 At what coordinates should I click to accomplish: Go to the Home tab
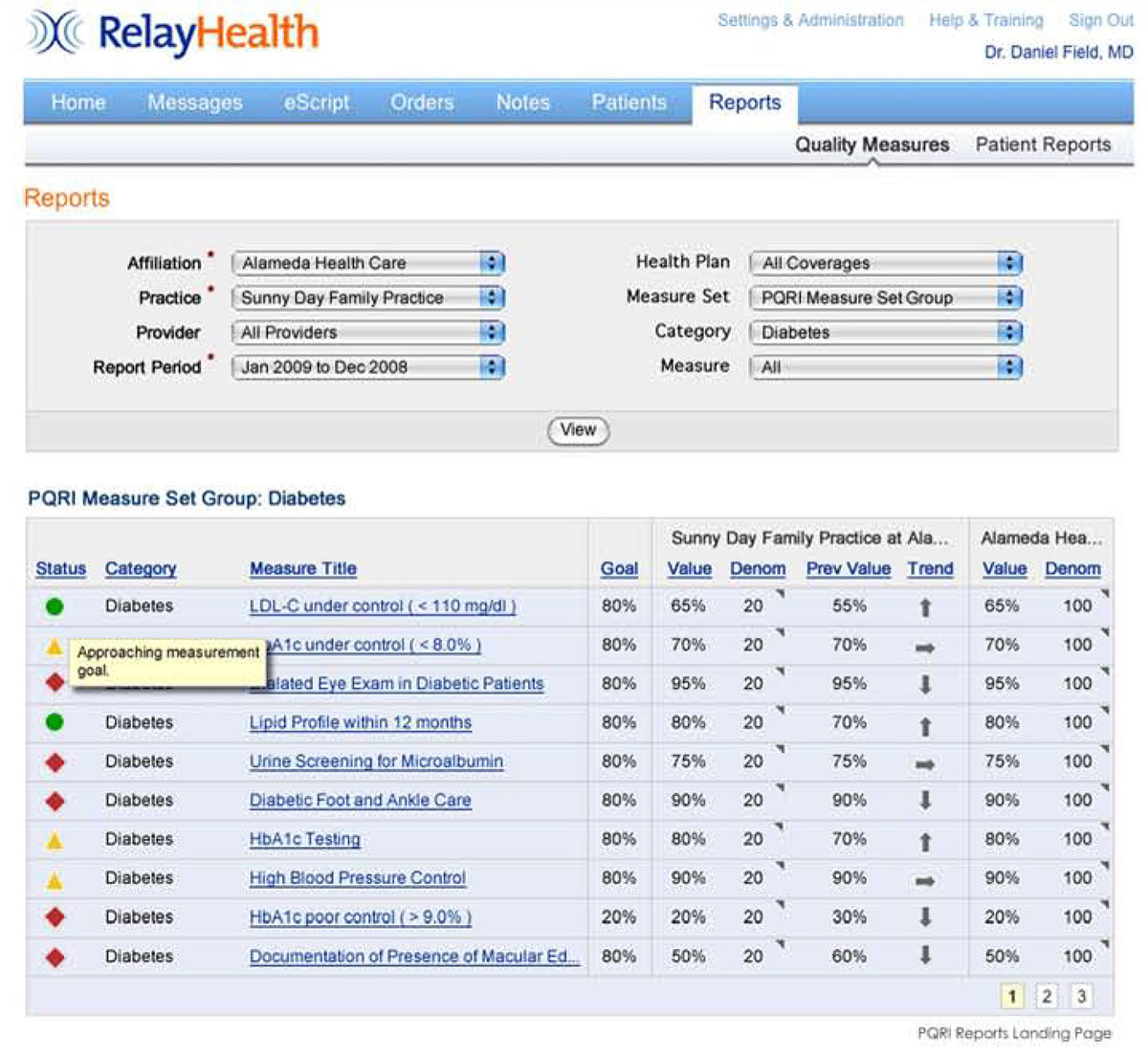tap(78, 102)
